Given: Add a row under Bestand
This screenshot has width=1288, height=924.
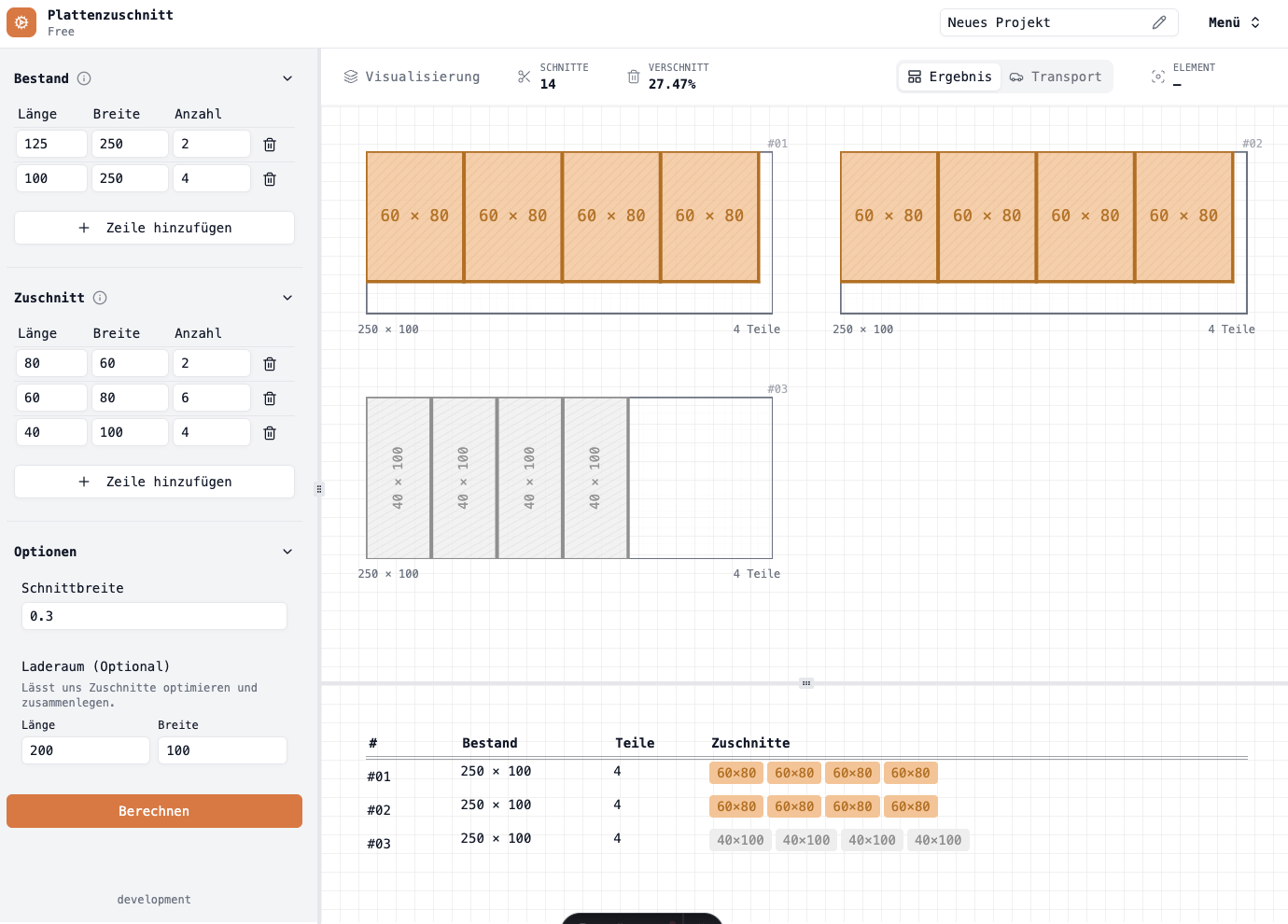Looking at the screenshot, I should pyautogui.click(x=154, y=228).
